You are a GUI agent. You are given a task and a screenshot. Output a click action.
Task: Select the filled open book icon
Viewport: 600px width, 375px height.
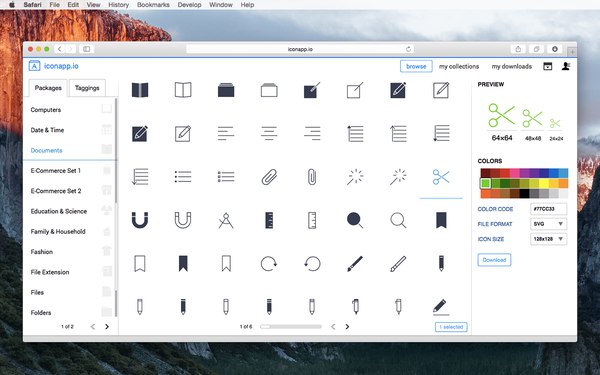tap(140, 90)
